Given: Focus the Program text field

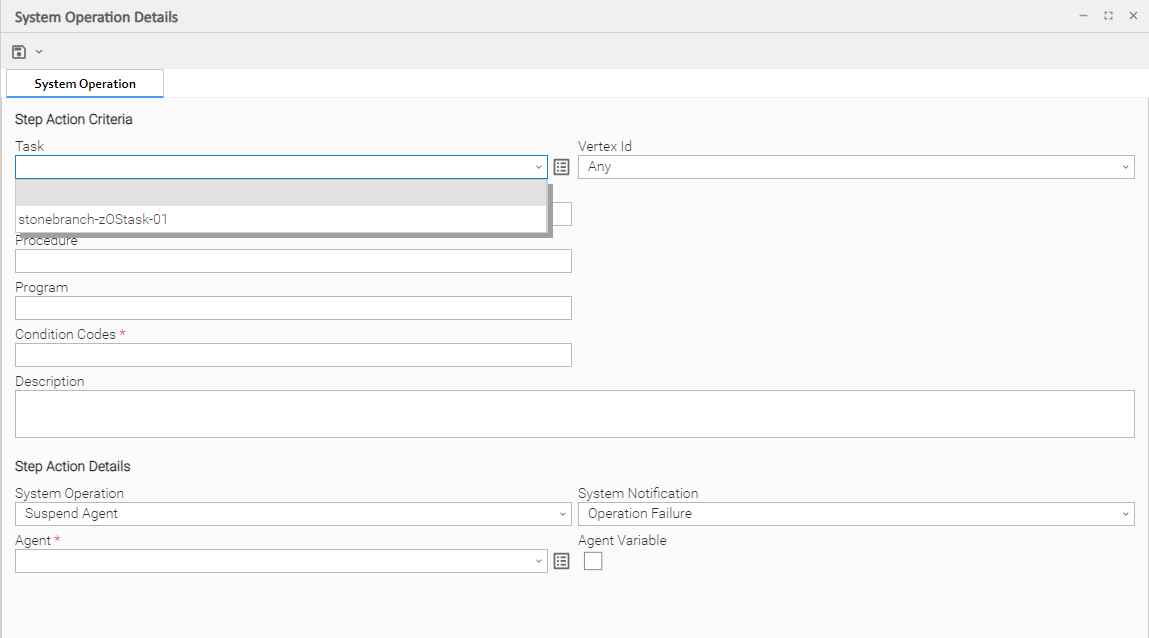Looking at the screenshot, I should tap(293, 308).
